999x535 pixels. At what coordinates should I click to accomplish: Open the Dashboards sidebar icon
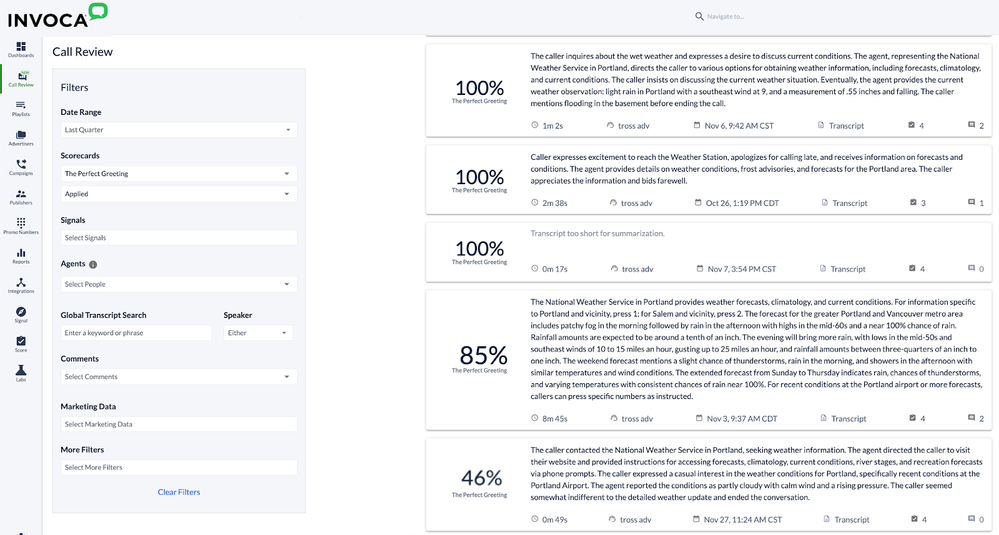tap(21, 49)
